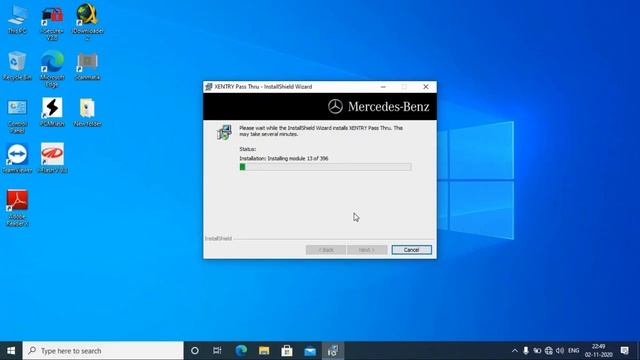Open the clock and date flyout
The height and width of the screenshot is (360, 640).
coord(598,351)
